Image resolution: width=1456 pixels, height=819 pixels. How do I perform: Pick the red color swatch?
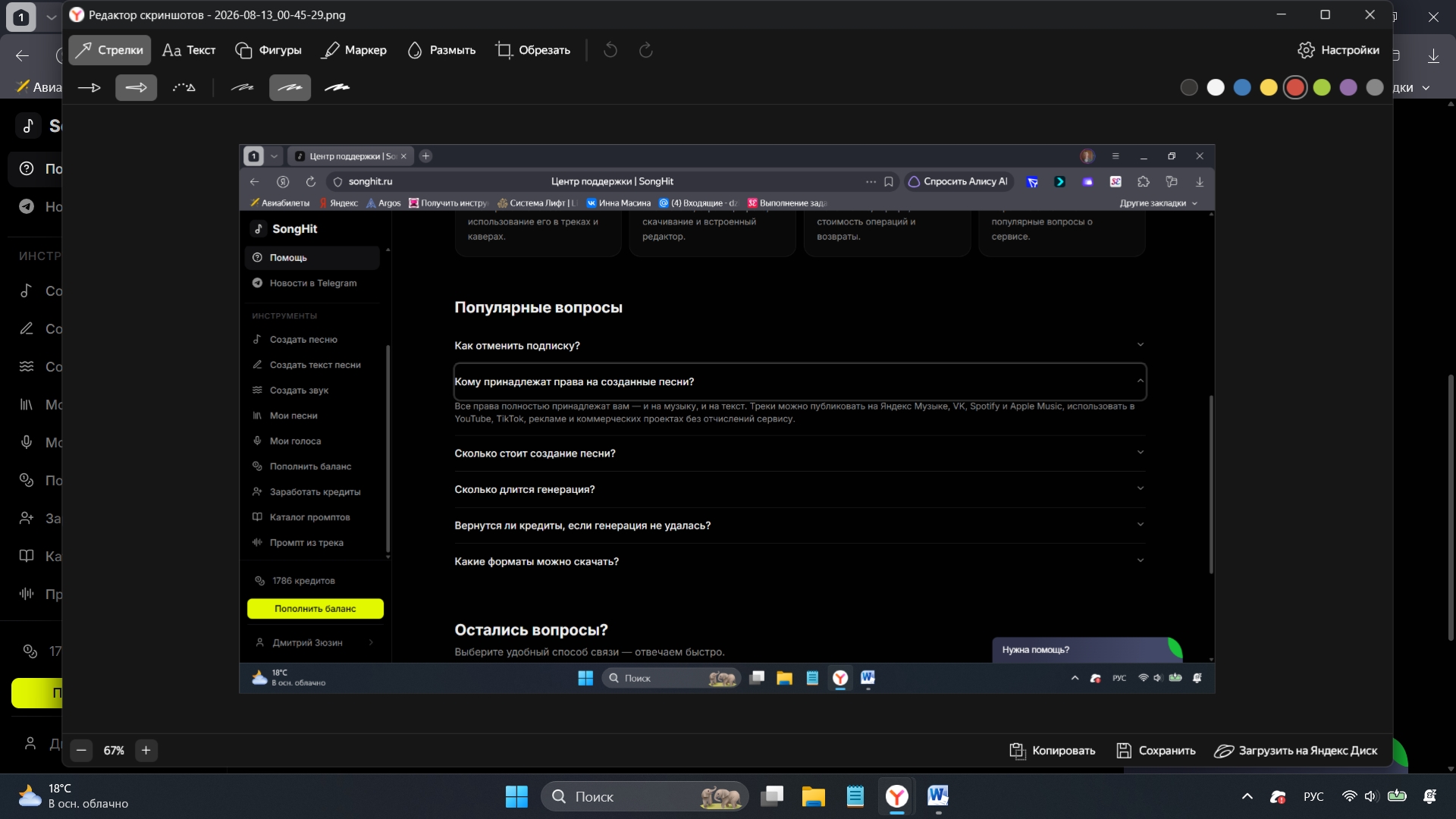[1295, 88]
